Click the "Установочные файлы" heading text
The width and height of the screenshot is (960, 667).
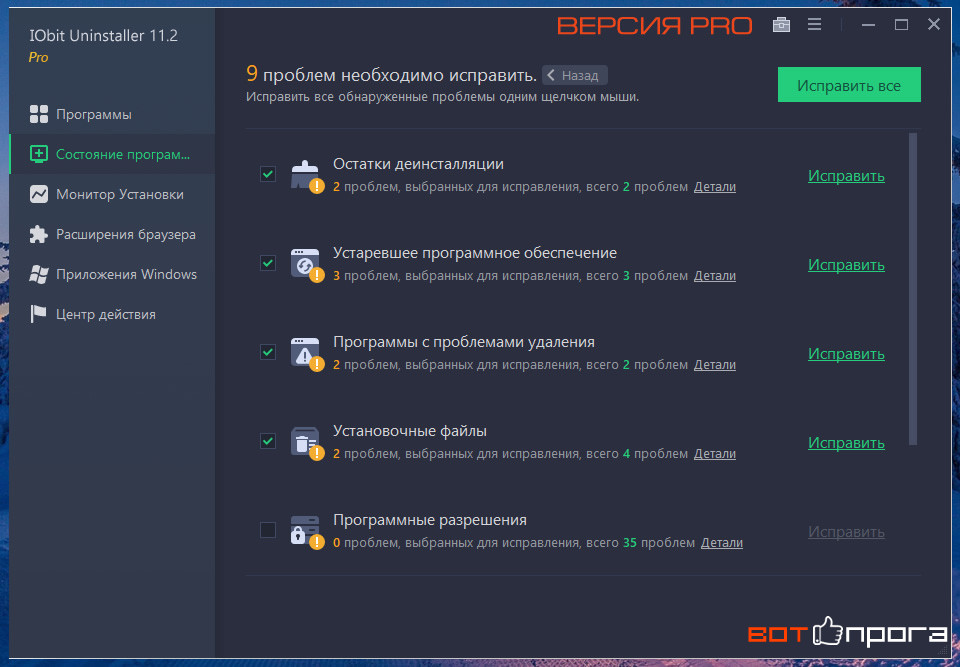pyautogui.click(x=410, y=431)
